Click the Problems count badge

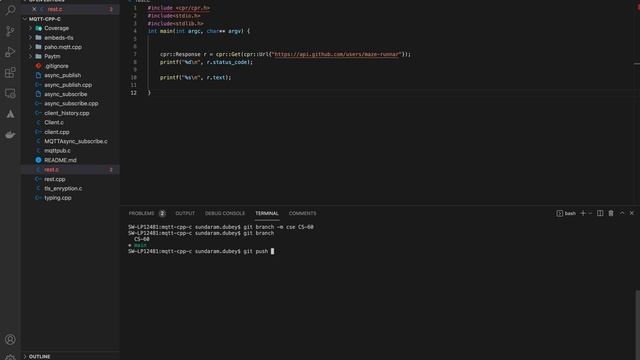tap(162, 213)
